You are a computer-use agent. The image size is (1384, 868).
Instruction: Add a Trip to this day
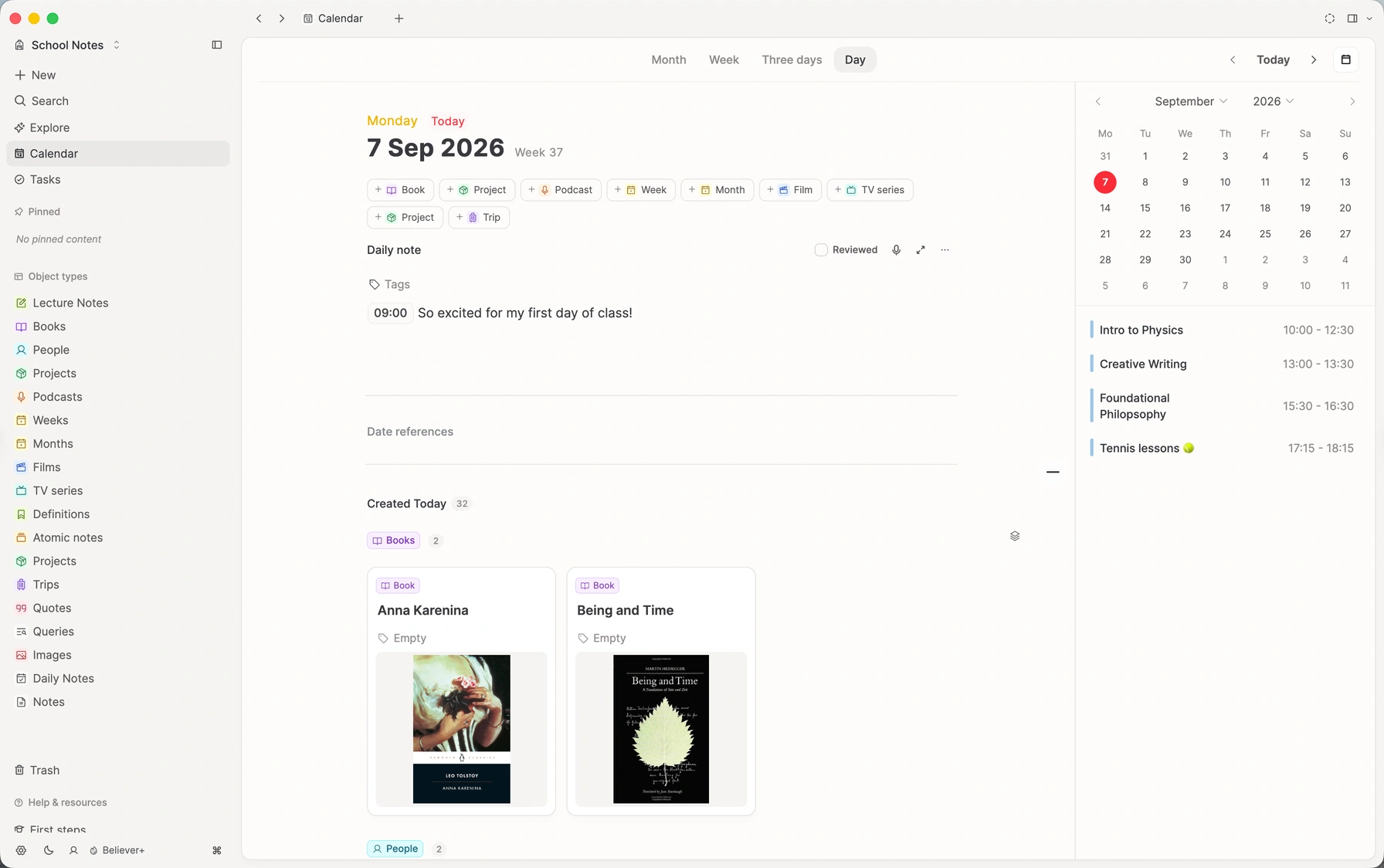click(x=479, y=217)
